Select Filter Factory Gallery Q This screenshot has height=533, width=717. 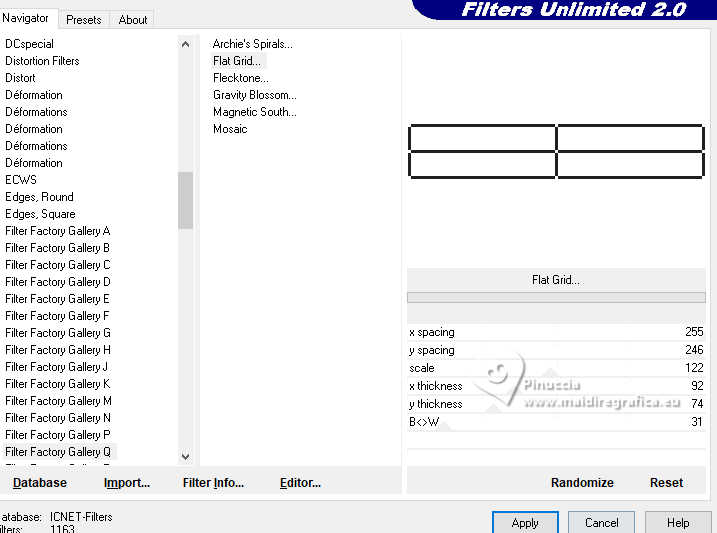tap(58, 452)
